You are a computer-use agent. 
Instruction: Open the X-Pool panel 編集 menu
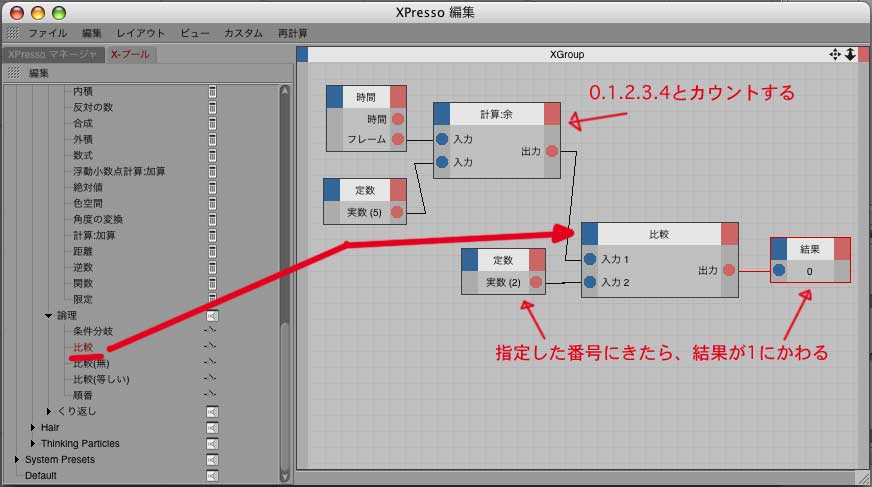pos(39,73)
